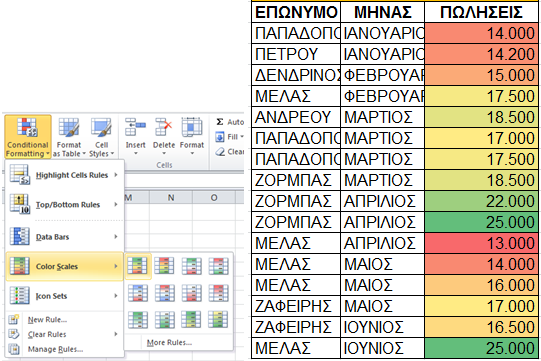Open the Conditional Formatting dropdown button

point(28,137)
